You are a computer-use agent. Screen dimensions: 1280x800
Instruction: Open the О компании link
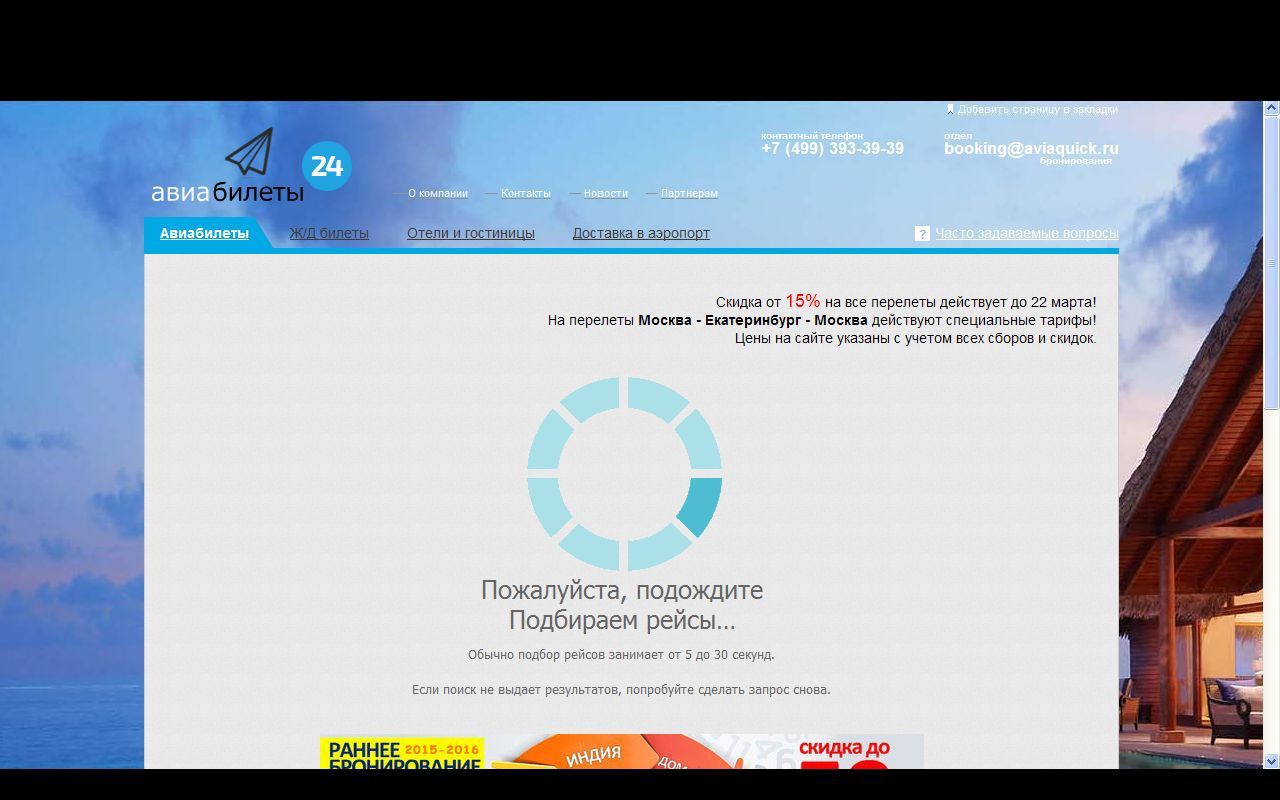tap(438, 193)
